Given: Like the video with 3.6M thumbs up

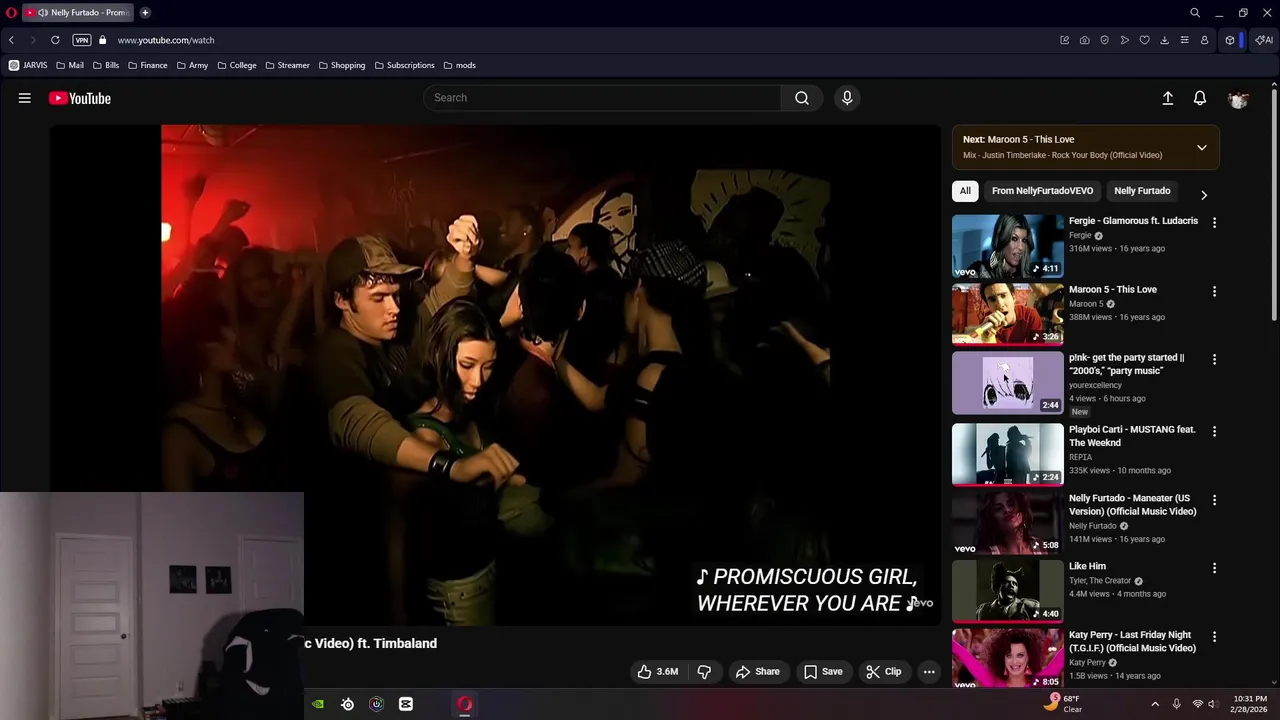Looking at the screenshot, I should (657, 672).
